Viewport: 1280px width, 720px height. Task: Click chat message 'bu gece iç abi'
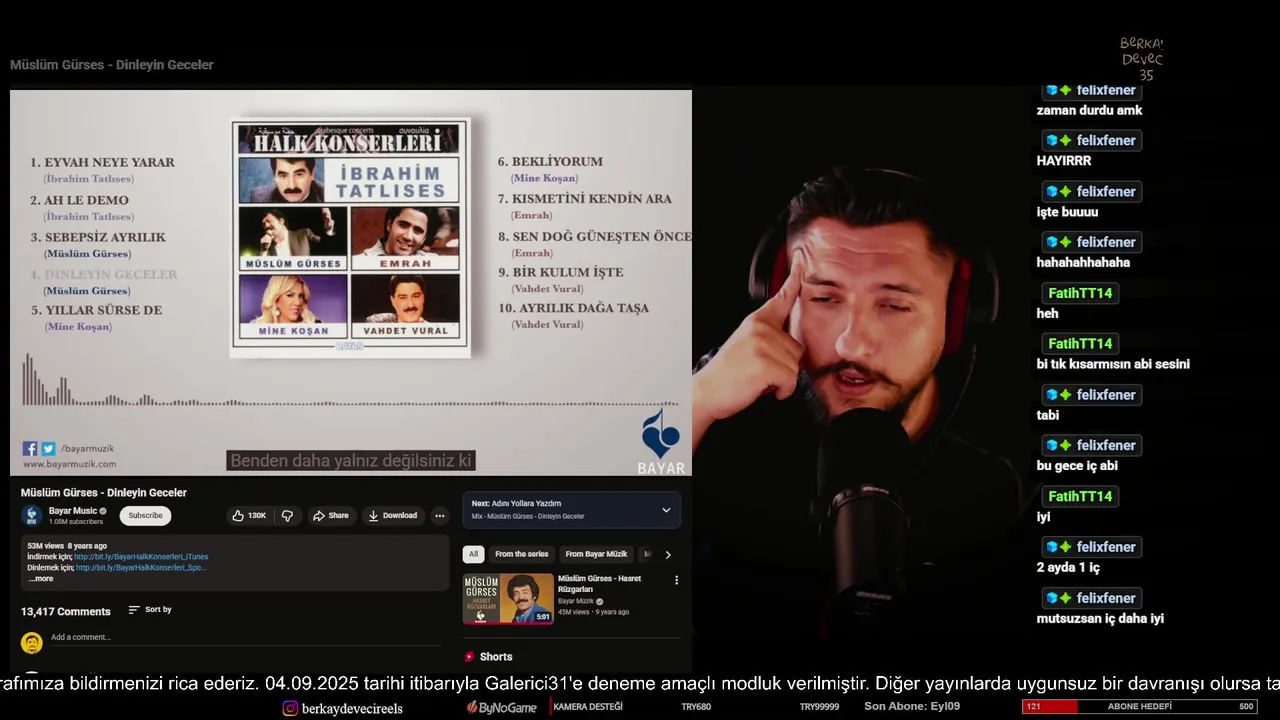point(1077,466)
